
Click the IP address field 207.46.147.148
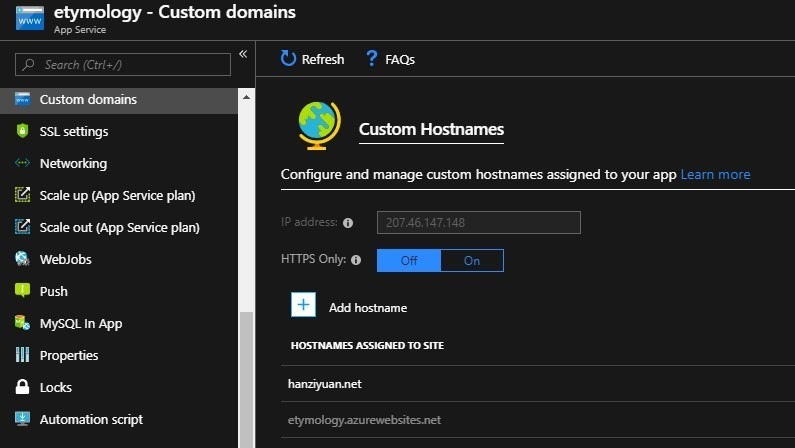pyautogui.click(x=479, y=222)
